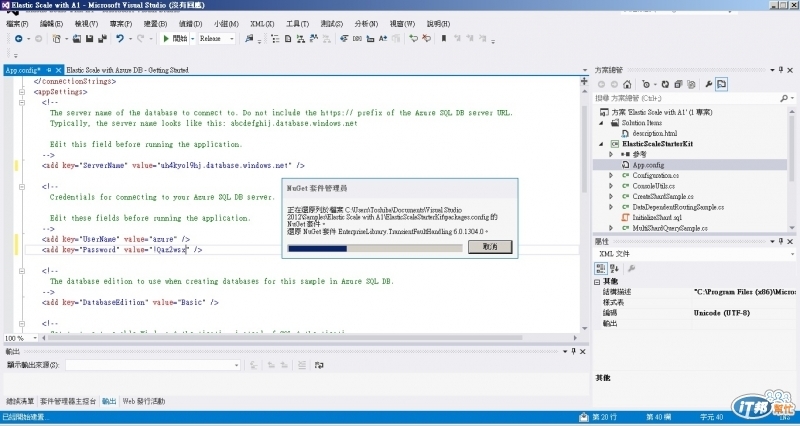The height and width of the screenshot is (426, 800).
Task: Toggle preview selected items icon in Solution Explorer
Action: point(721,85)
